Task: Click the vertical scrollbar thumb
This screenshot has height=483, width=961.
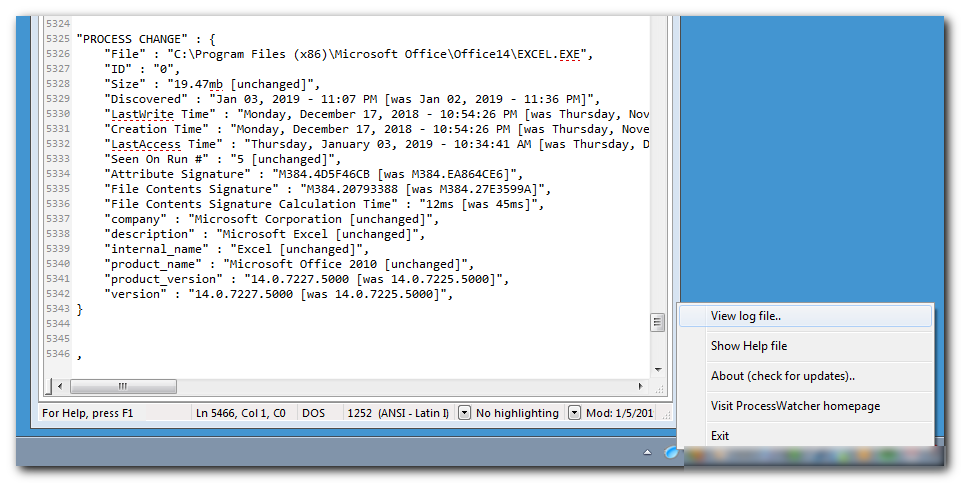Action: [x=658, y=322]
